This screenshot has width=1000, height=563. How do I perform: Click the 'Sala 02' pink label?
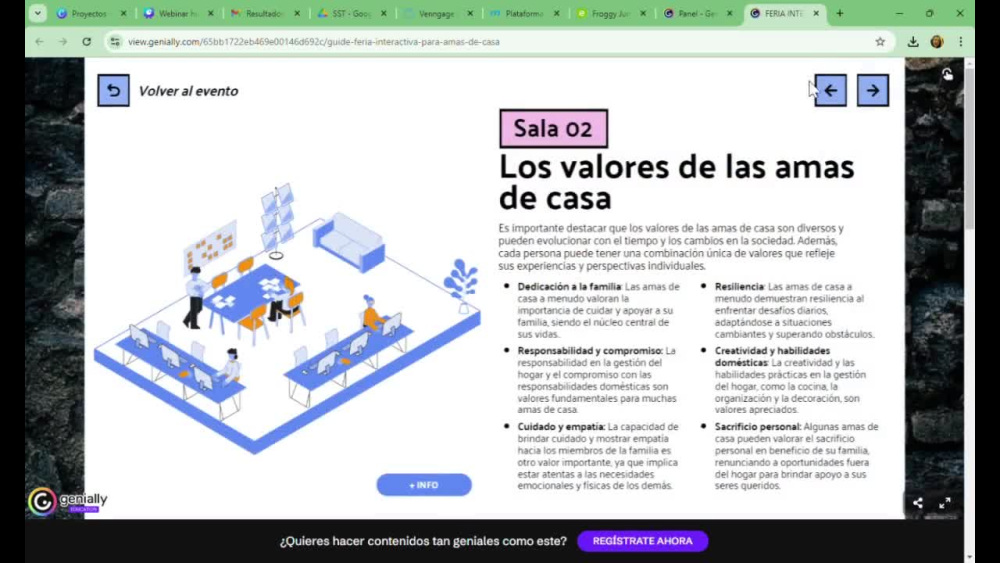pyautogui.click(x=553, y=129)
